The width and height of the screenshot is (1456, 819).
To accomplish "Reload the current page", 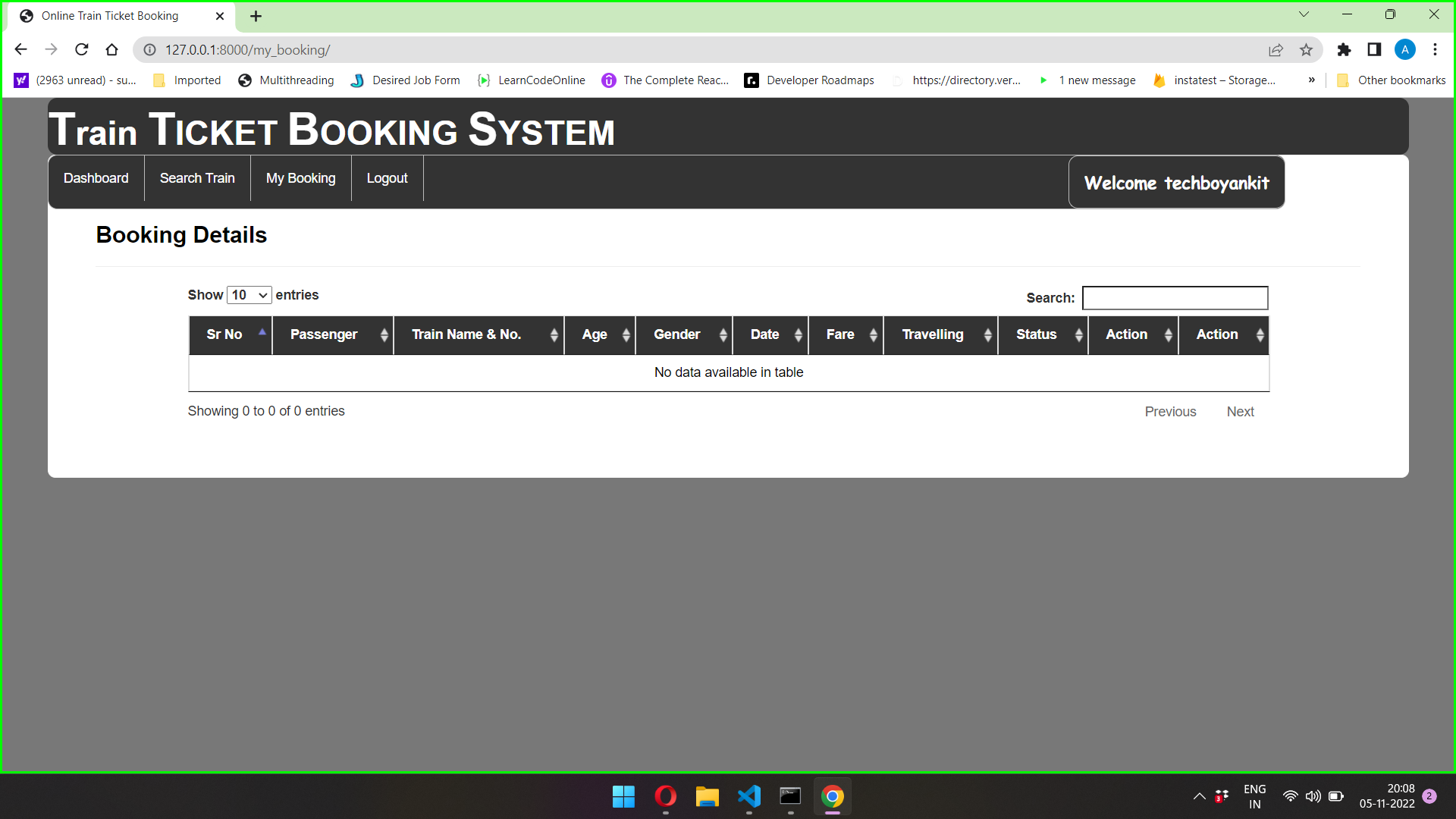I will tap(81, 49).
